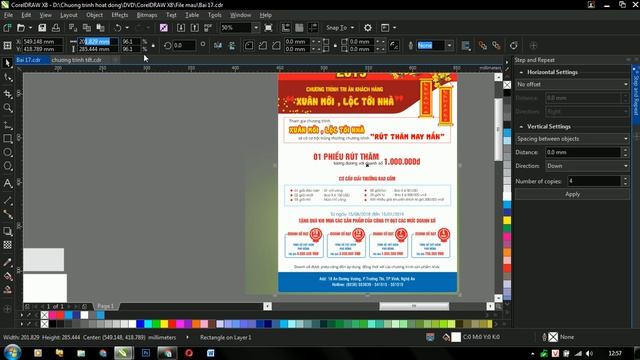Open the Snap To dropdown

(340, 28)
